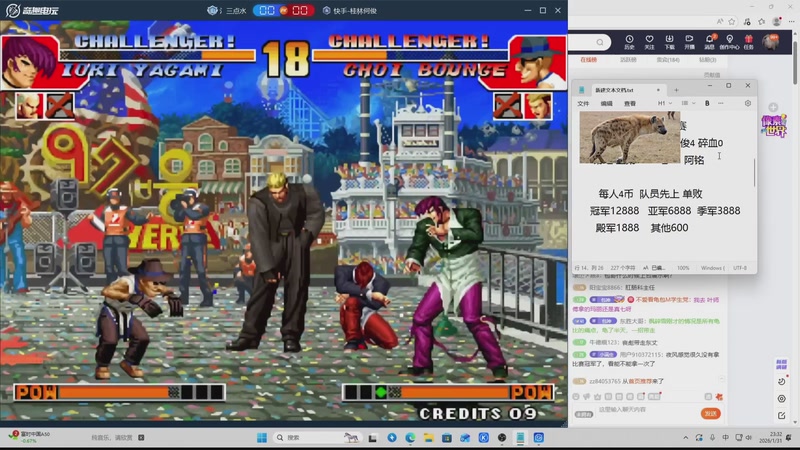Click the line and column entry in Notepad status bar
800x450 pixels.
click(589, 268)
